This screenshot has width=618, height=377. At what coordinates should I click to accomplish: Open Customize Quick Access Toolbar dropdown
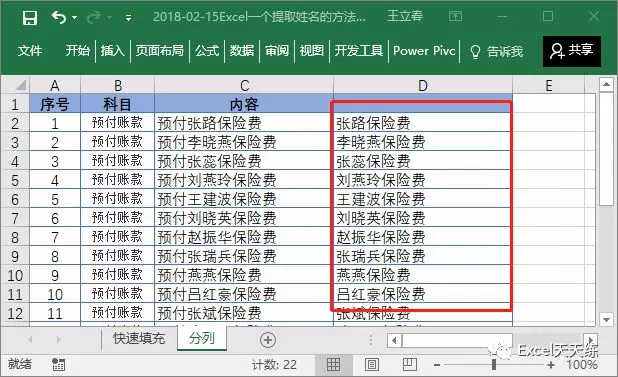128,18
